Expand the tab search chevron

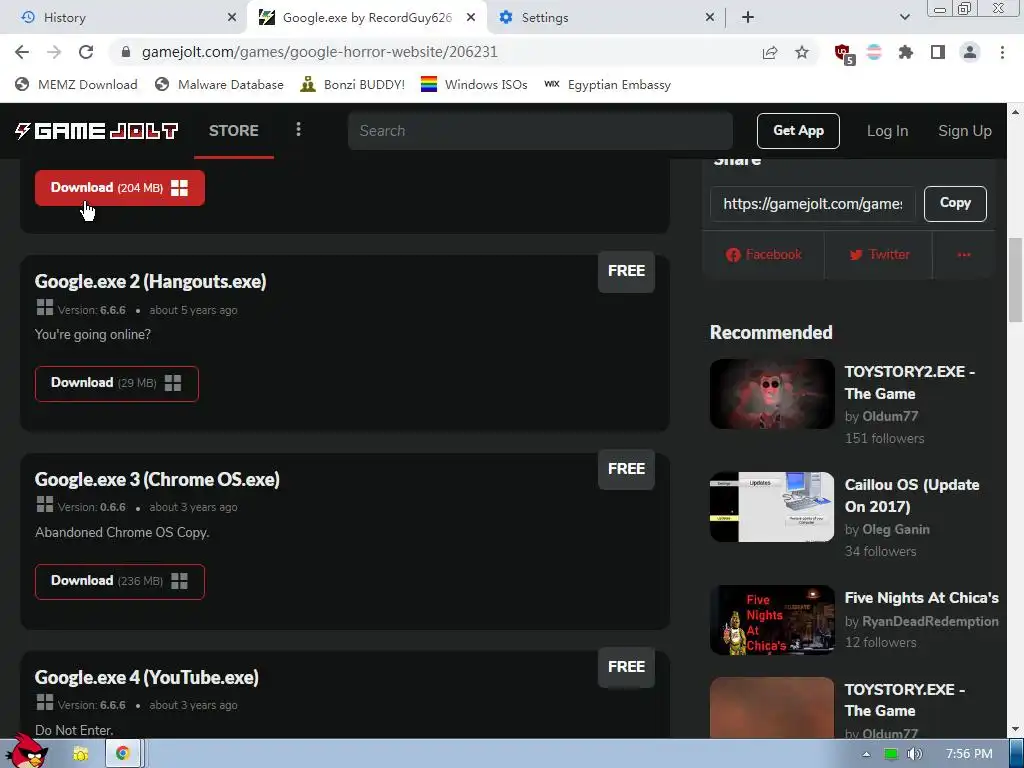(x=904, y=18)
